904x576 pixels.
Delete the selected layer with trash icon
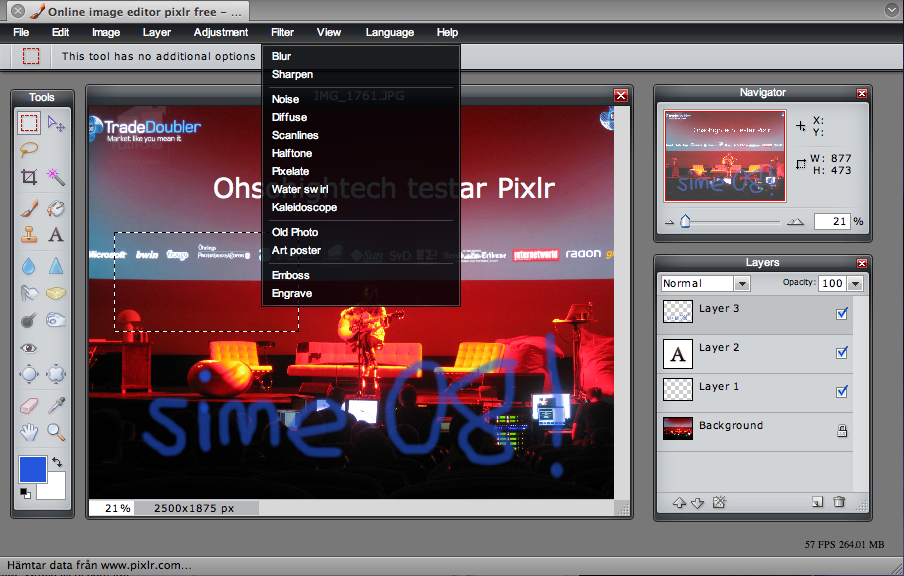tap(839, 502)
